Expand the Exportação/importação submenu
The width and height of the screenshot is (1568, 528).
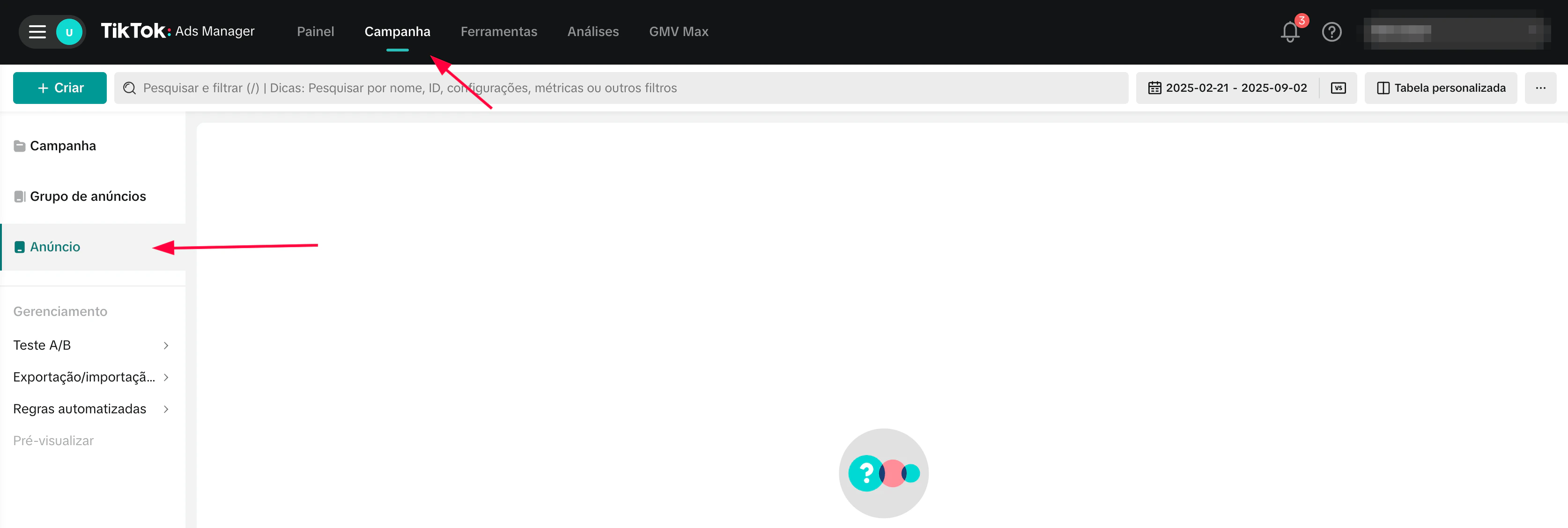(x=91, y=377)
